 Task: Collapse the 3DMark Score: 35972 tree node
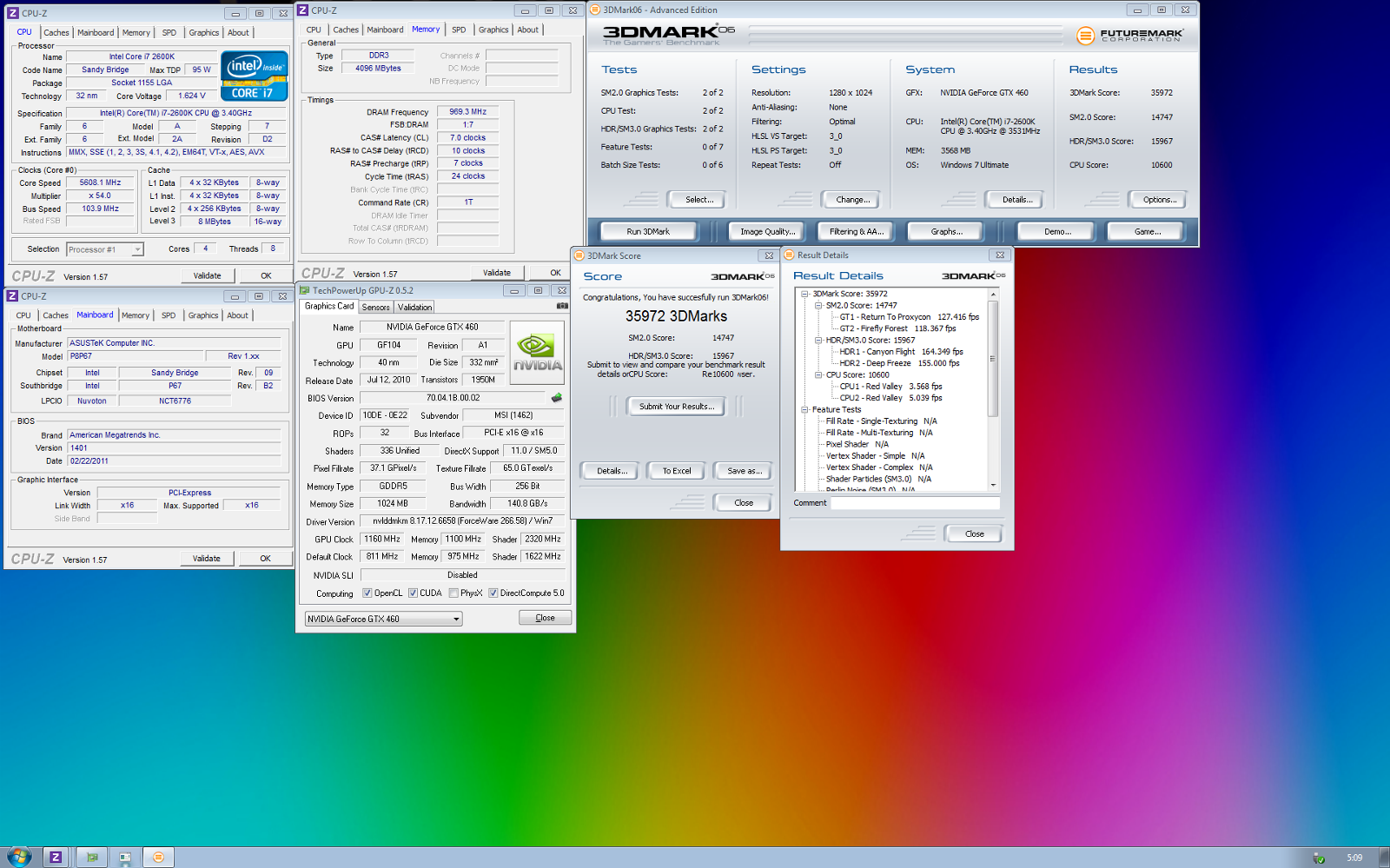pos(804,294)
